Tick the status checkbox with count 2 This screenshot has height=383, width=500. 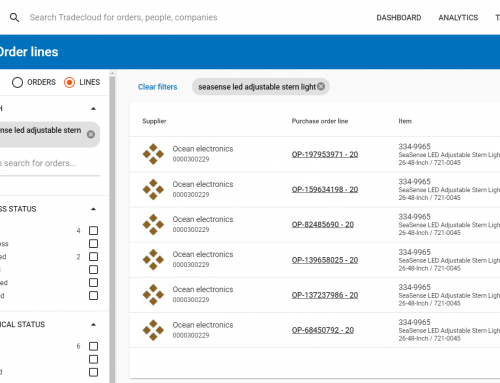93,256
